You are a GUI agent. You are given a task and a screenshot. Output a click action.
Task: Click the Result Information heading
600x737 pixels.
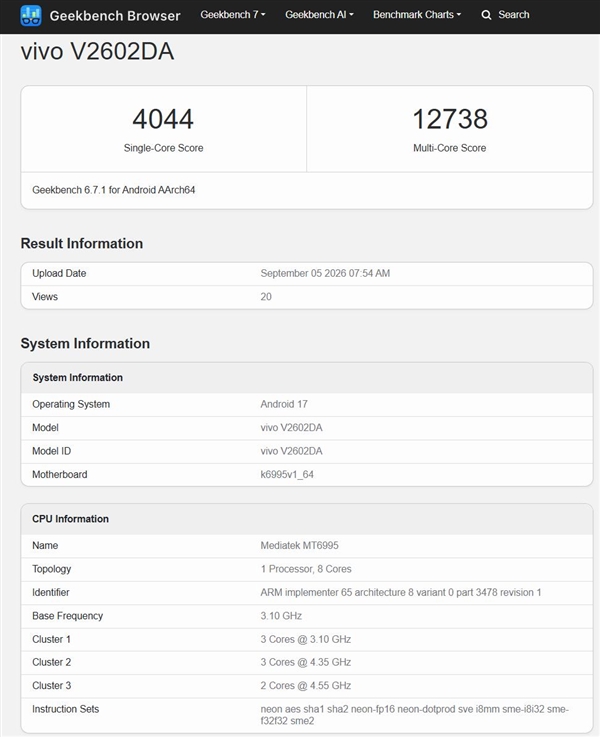point(82,243)
